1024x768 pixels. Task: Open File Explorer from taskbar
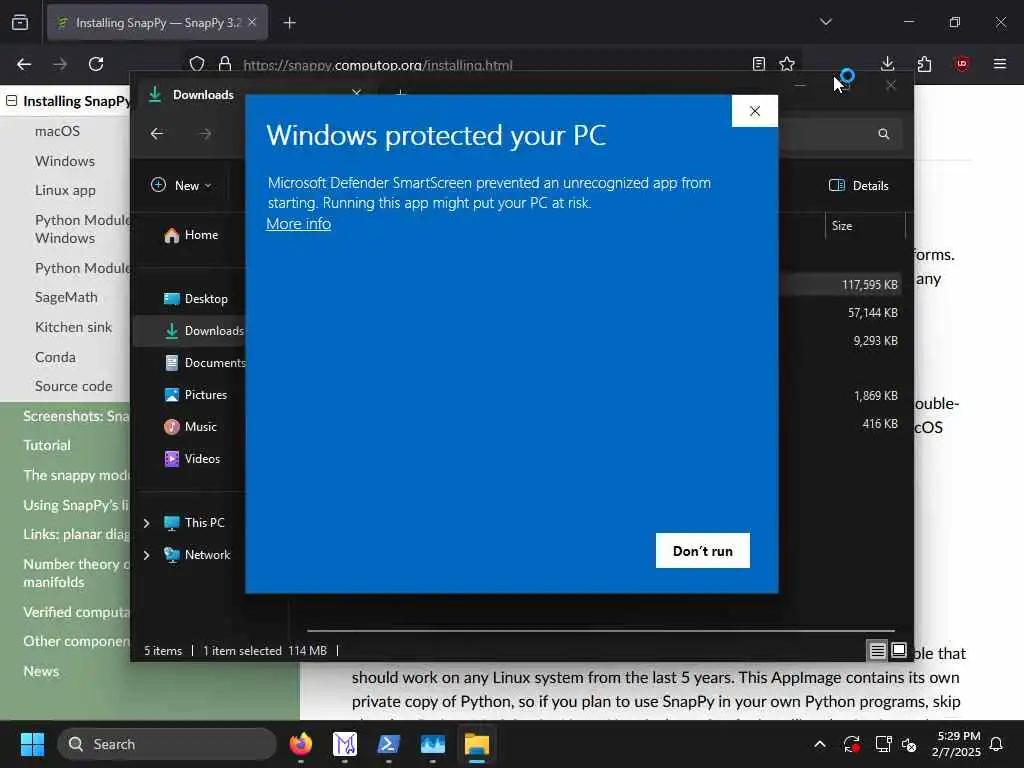point(477,744)
